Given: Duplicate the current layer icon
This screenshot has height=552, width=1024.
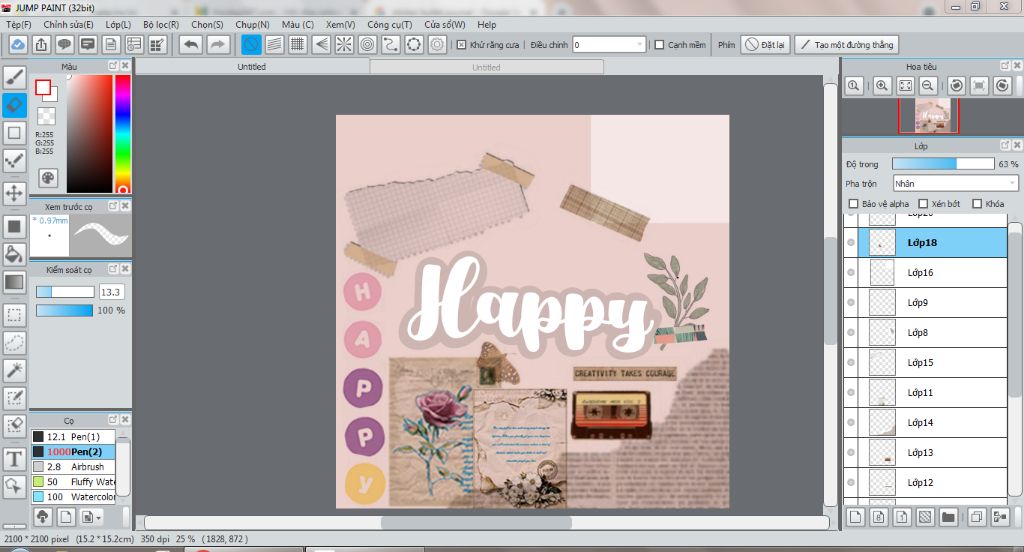Looking at the screenshot, I should [976, 517].
